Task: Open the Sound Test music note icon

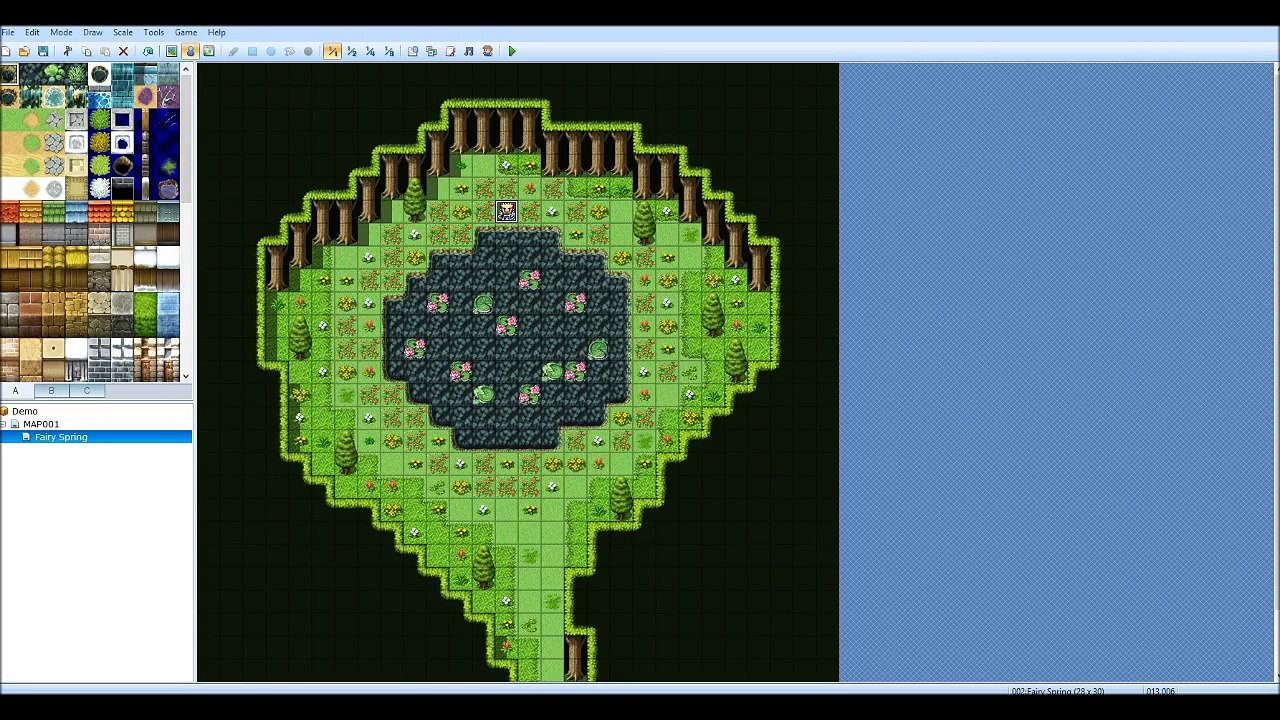Action: pos(469,51)
